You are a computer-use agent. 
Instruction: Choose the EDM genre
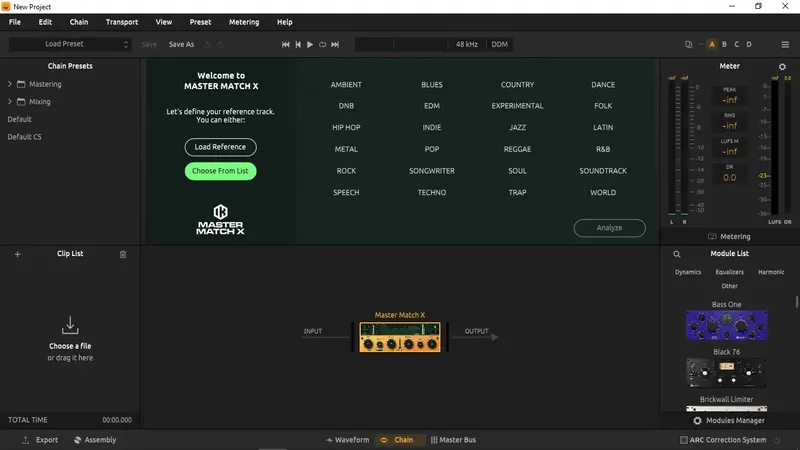432,106
